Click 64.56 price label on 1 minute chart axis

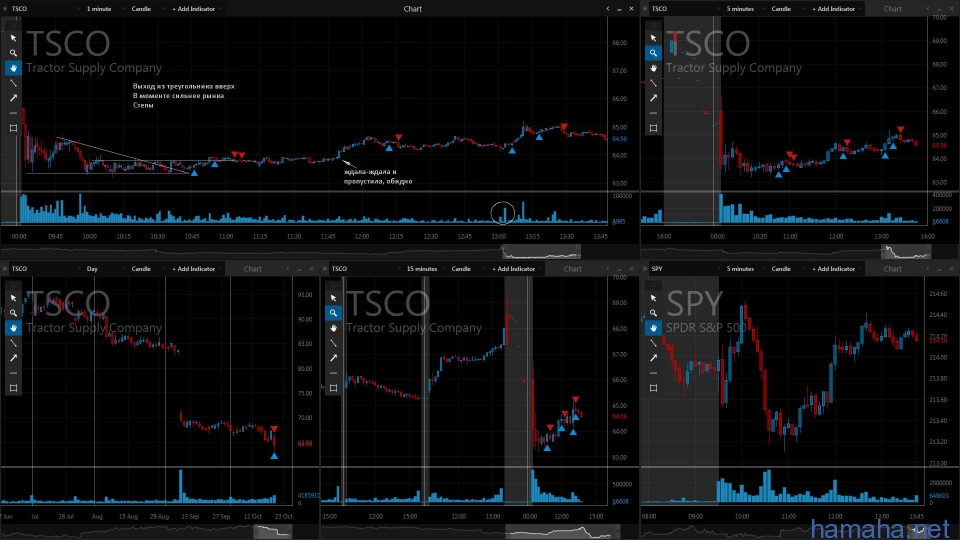pos(619,139)
